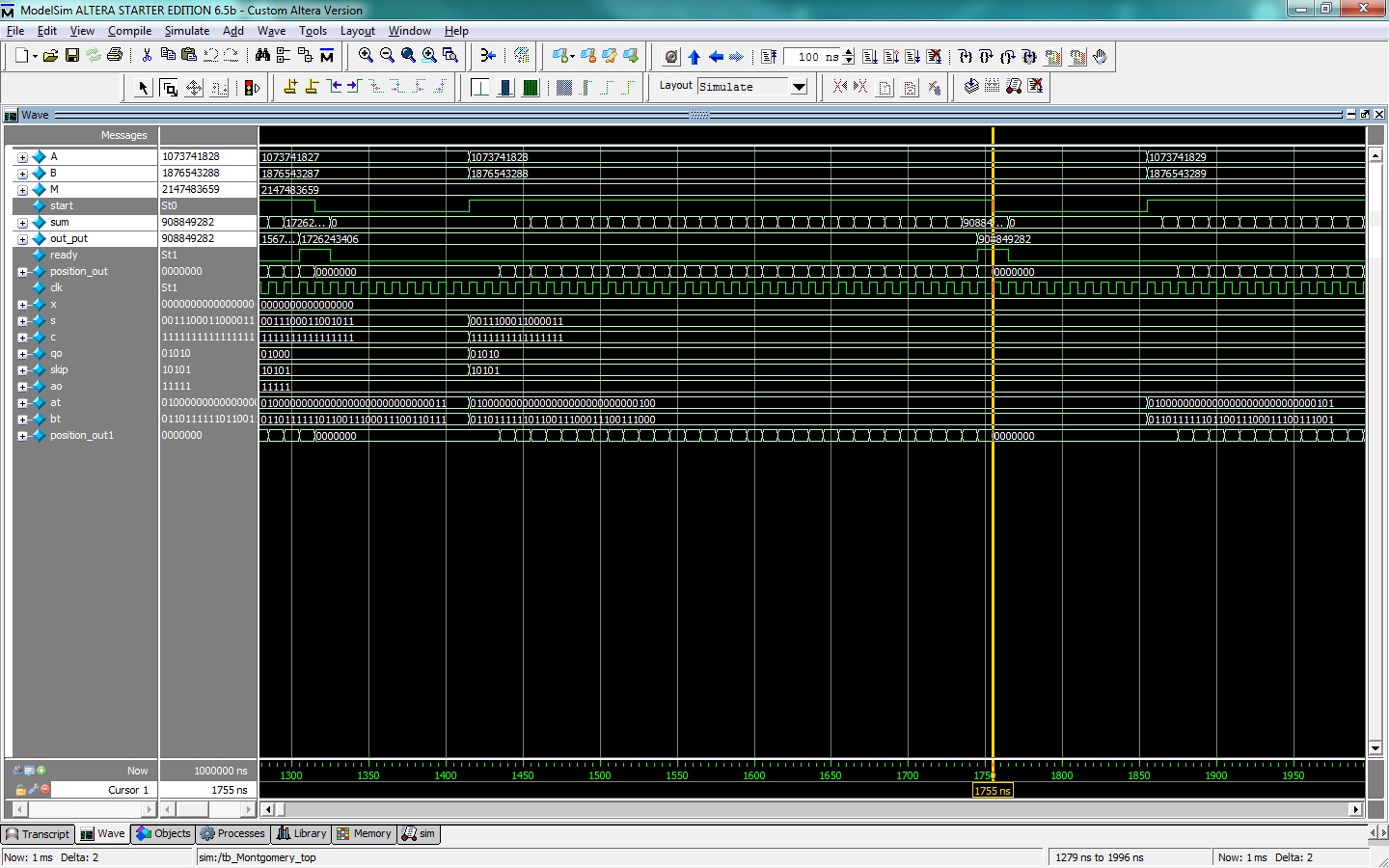Screen dimensions: 1389x868
Task: Expand the sum signal bus
Action: [x=22, y=223]
